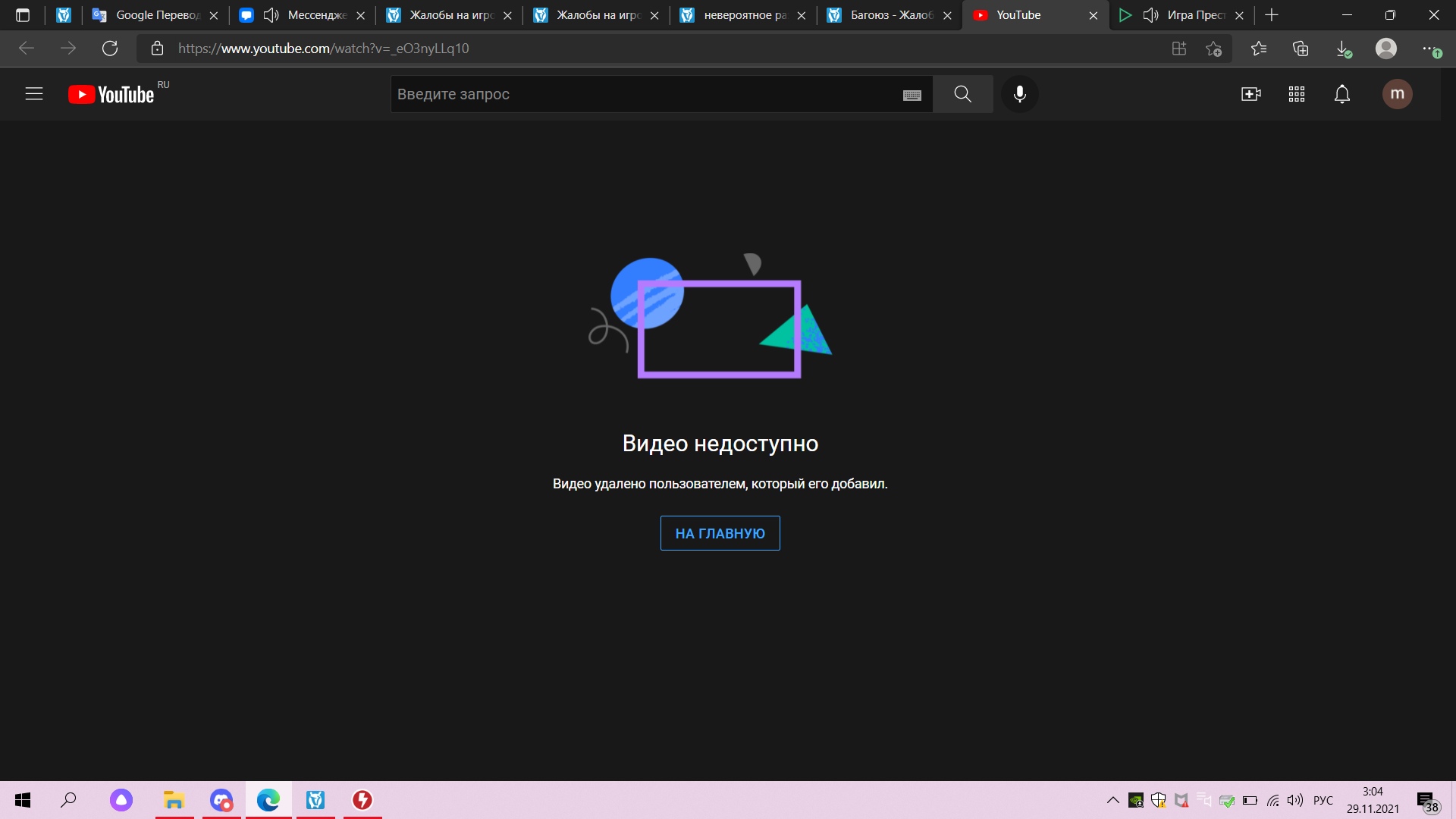Image resolution: width=1456 pixels, height=819 pixels.
Task: Click the НА ГЛАВНУЮ button
Action: [720, 533]
